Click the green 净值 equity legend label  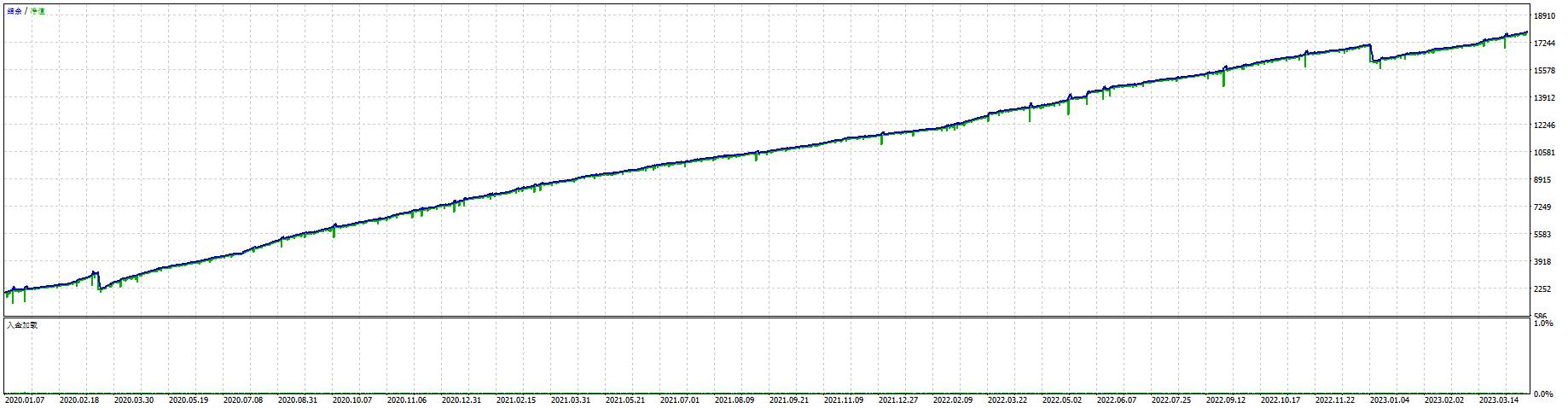point(38,11)
